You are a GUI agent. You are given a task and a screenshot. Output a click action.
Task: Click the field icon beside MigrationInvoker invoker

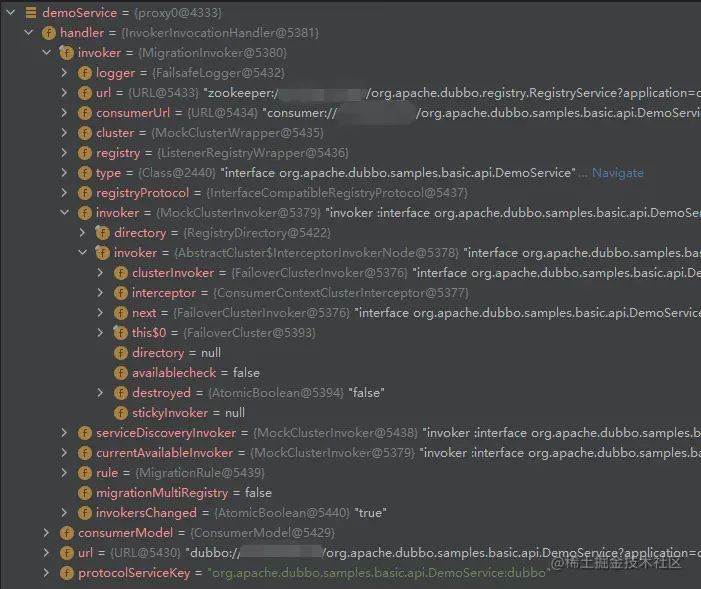(x=67, y=53)
